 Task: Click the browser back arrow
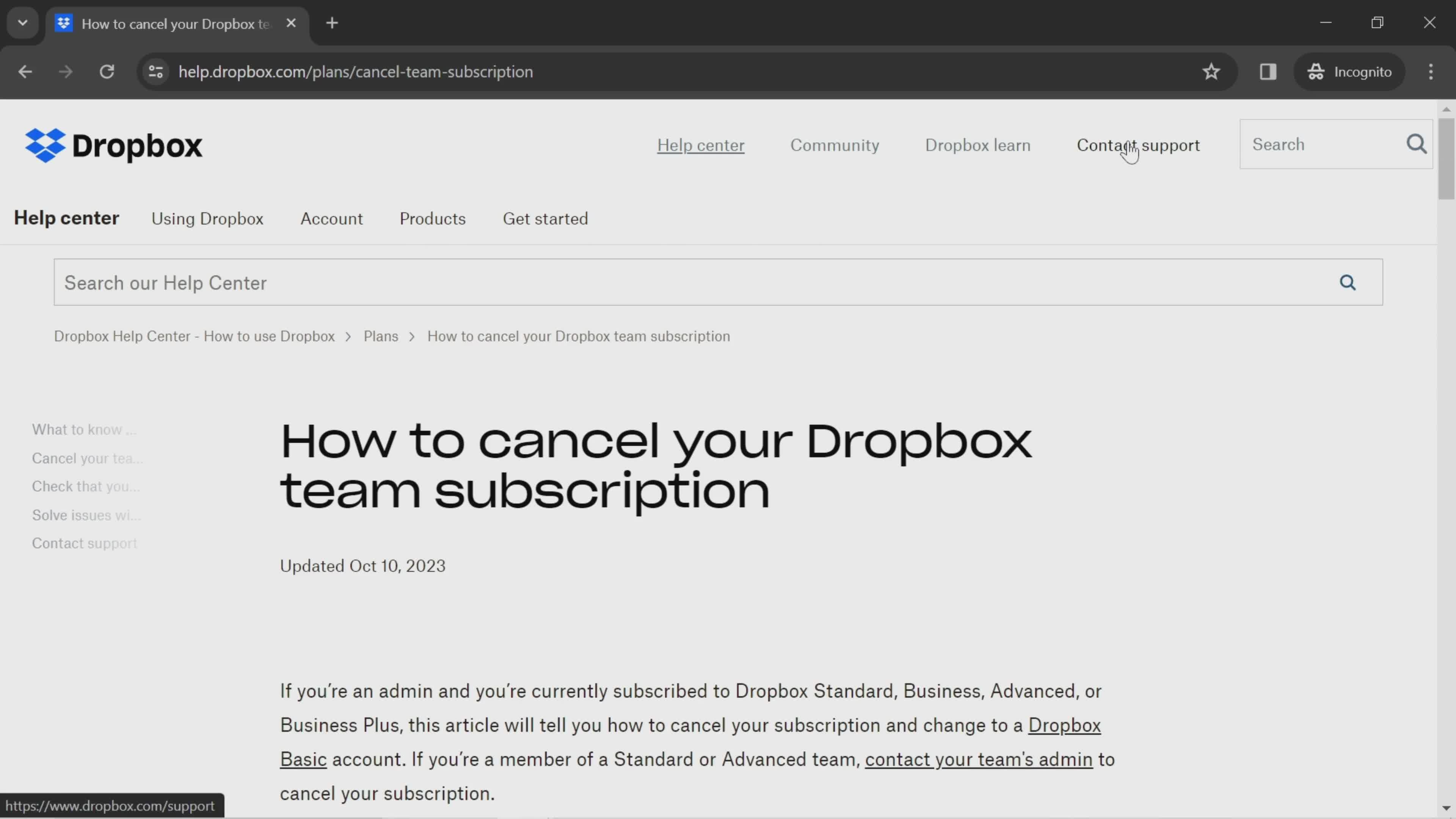25,72
